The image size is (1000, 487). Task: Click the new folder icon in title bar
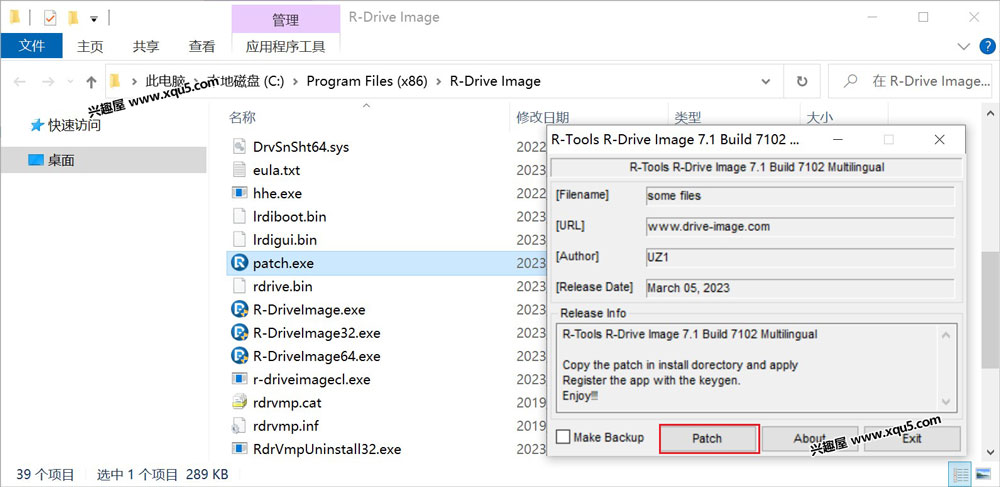pos(73,18)
